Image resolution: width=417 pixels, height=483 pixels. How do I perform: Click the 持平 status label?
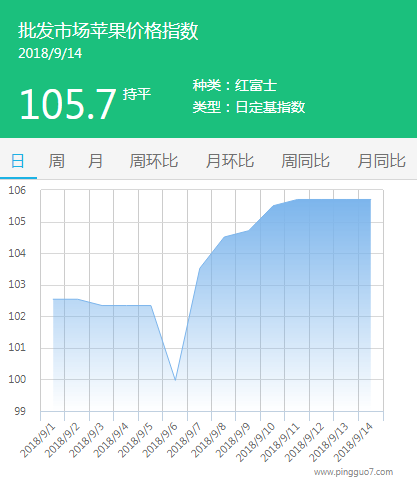pyautogui.click(x=137, y=94)
